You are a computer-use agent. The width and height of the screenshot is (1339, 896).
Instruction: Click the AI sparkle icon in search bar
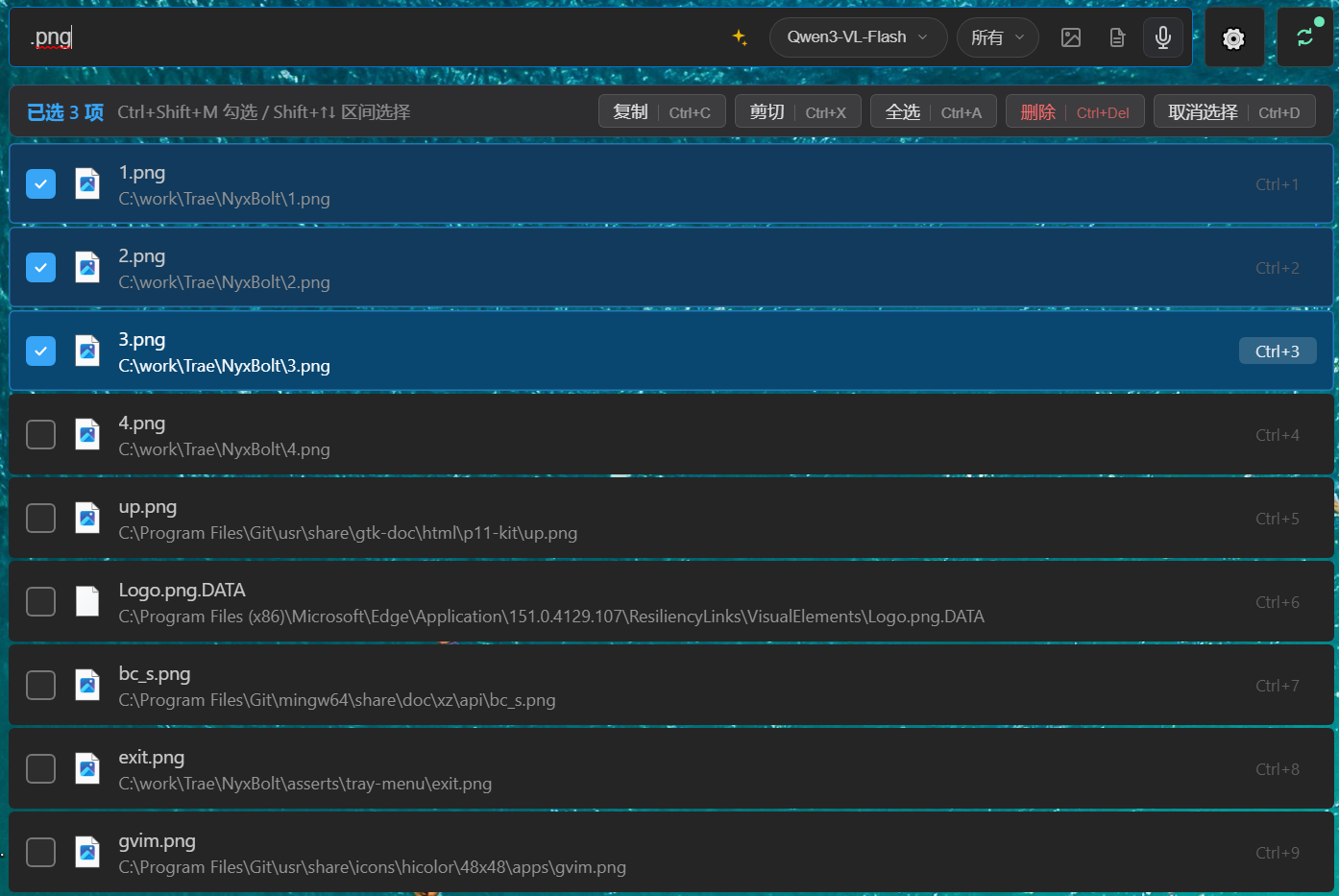pos(740,37)
